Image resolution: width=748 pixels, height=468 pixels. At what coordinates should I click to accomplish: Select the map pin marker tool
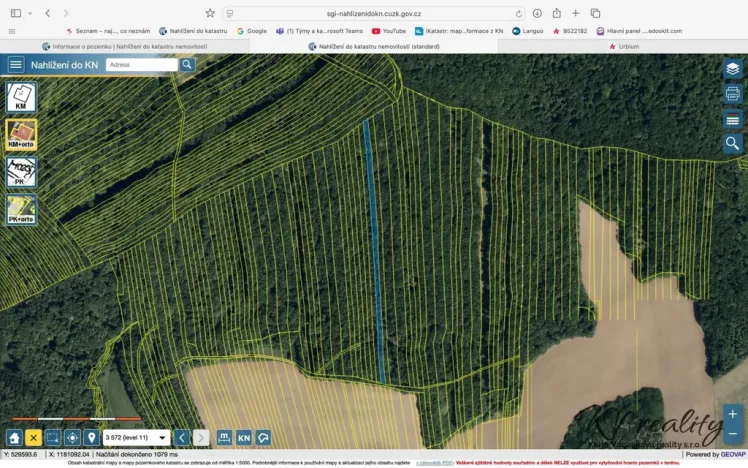[91, 437]
